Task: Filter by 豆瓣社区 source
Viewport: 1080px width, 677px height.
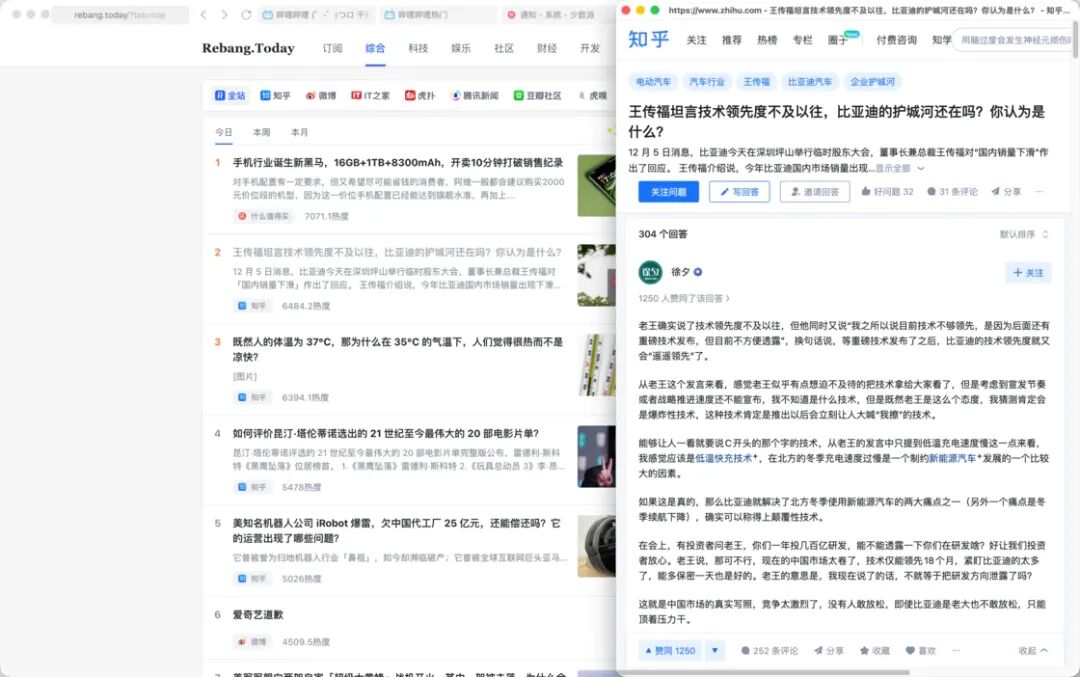Action: point(538,96)
